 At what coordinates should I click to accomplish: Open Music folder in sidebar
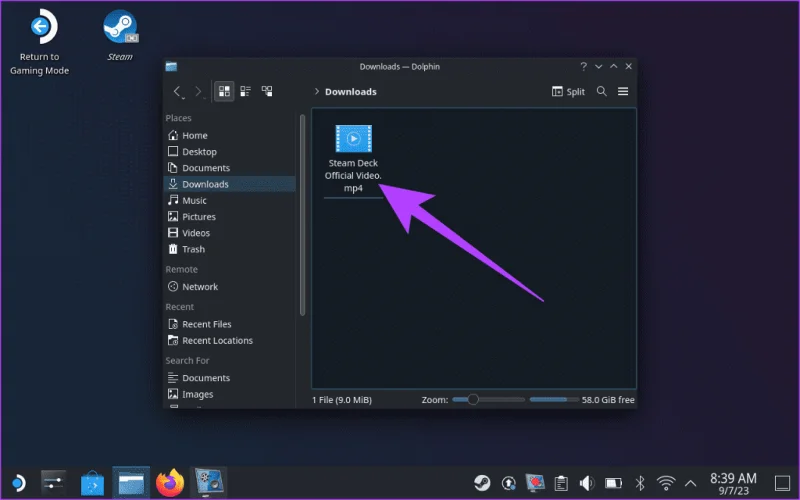click(x=230, y=201)
